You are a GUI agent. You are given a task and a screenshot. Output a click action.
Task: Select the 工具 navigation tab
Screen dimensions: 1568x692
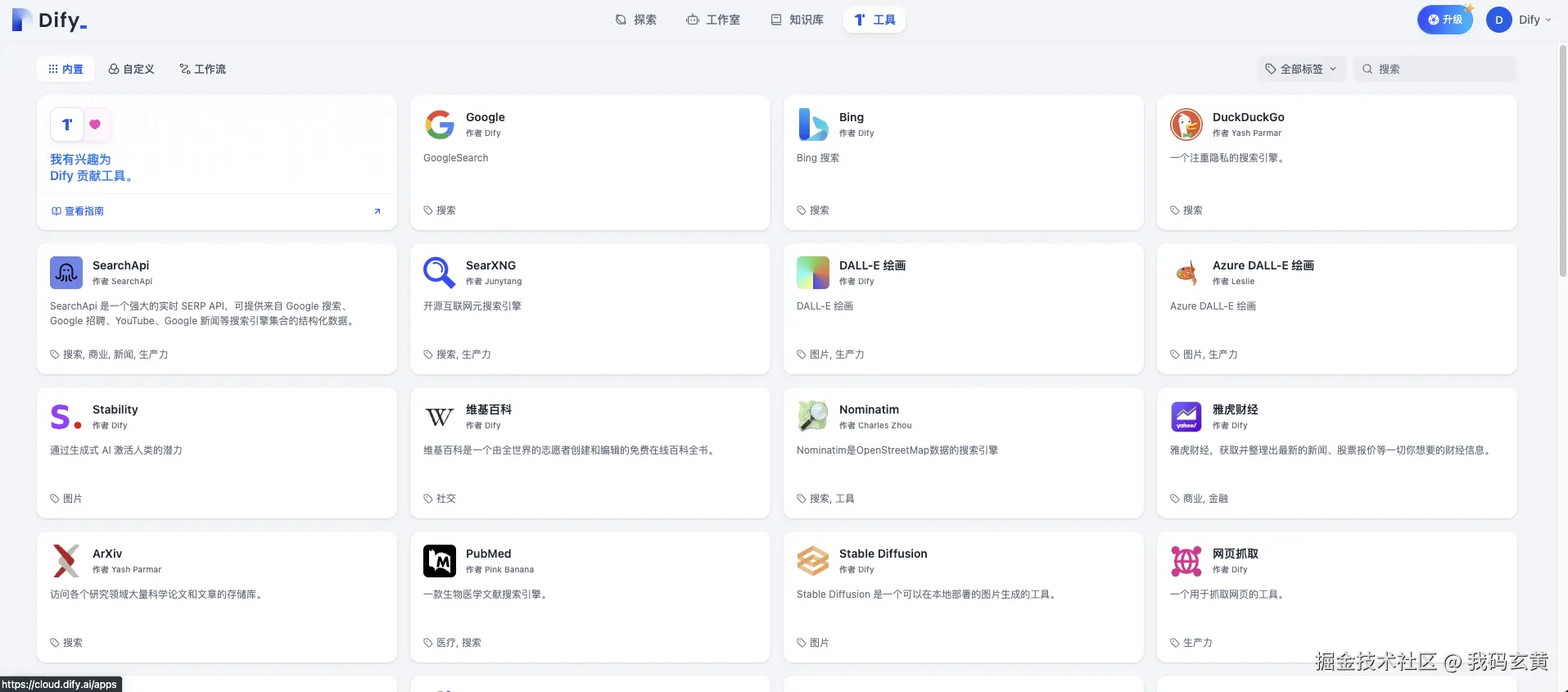tap(874, 20)
